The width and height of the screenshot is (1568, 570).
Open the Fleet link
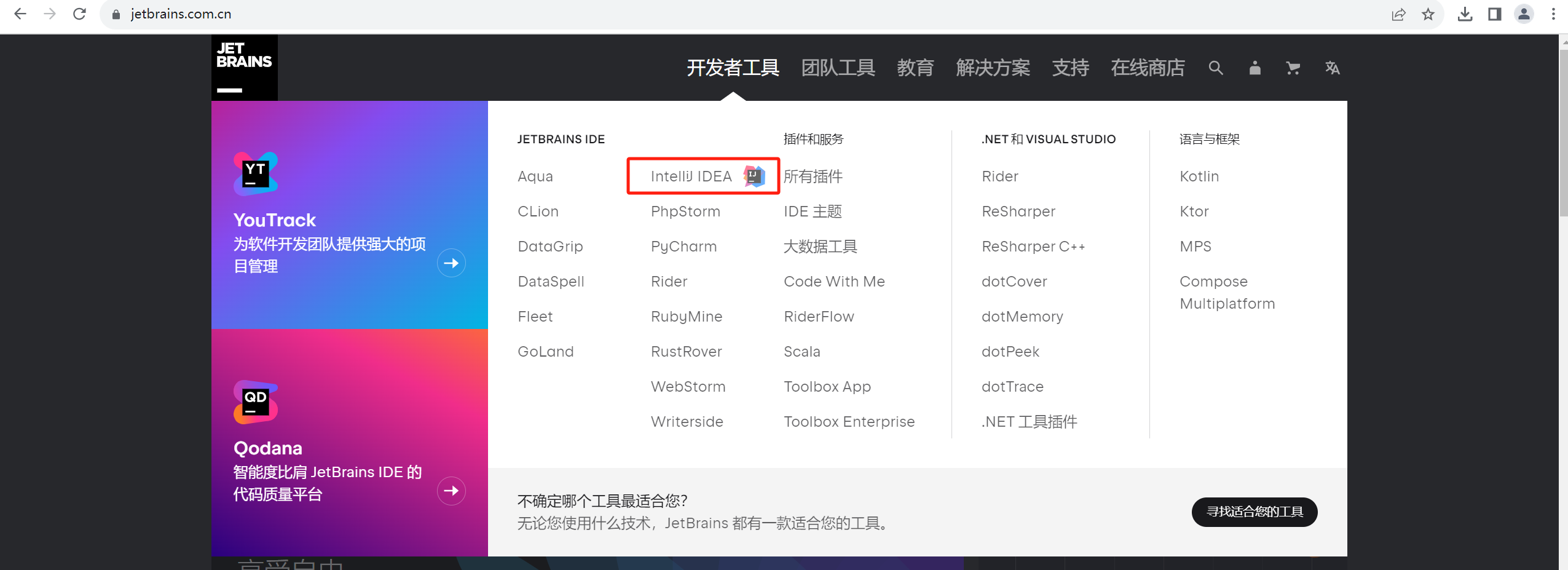(x=535, y=317)
